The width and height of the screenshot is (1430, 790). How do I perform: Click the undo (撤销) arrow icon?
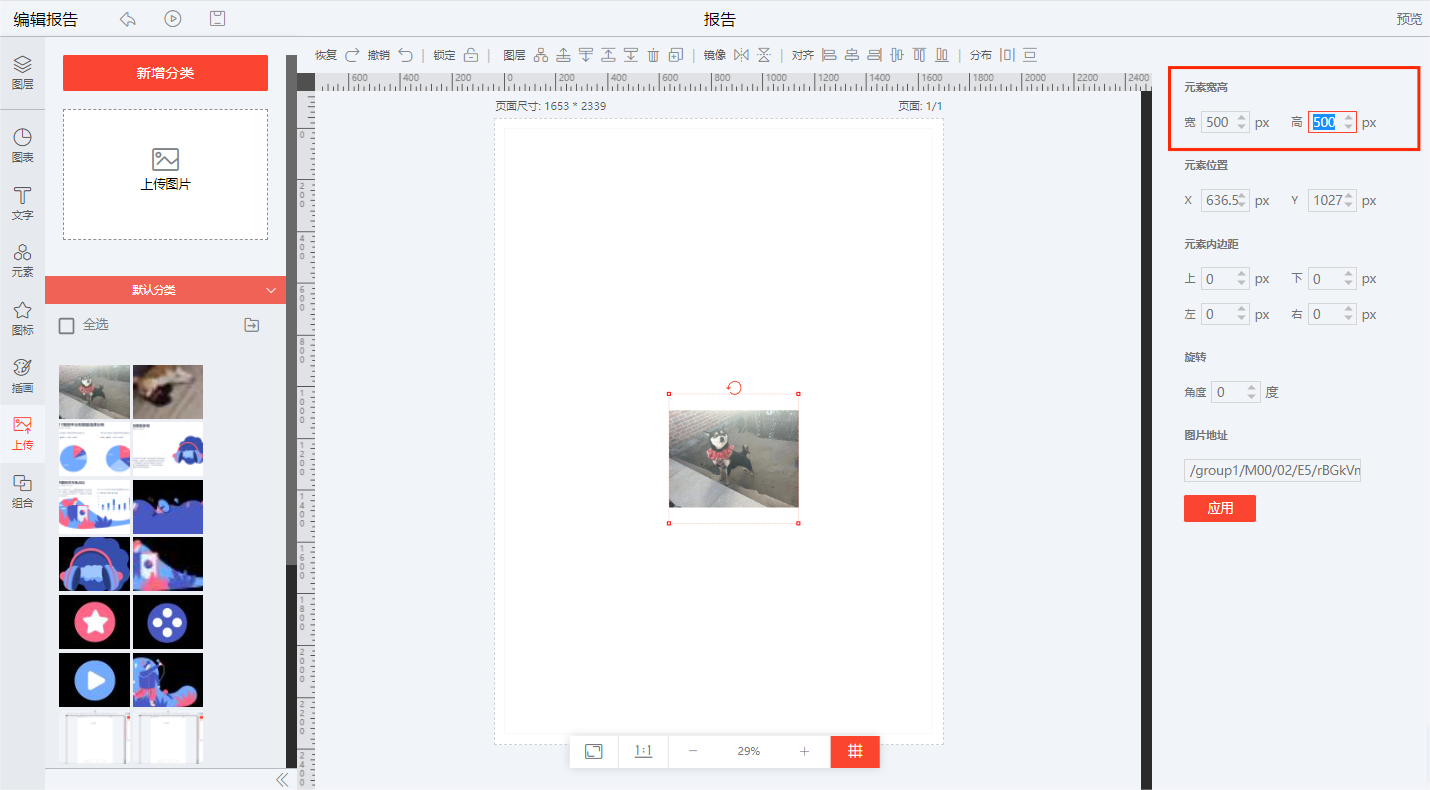(x=406, y=55)
